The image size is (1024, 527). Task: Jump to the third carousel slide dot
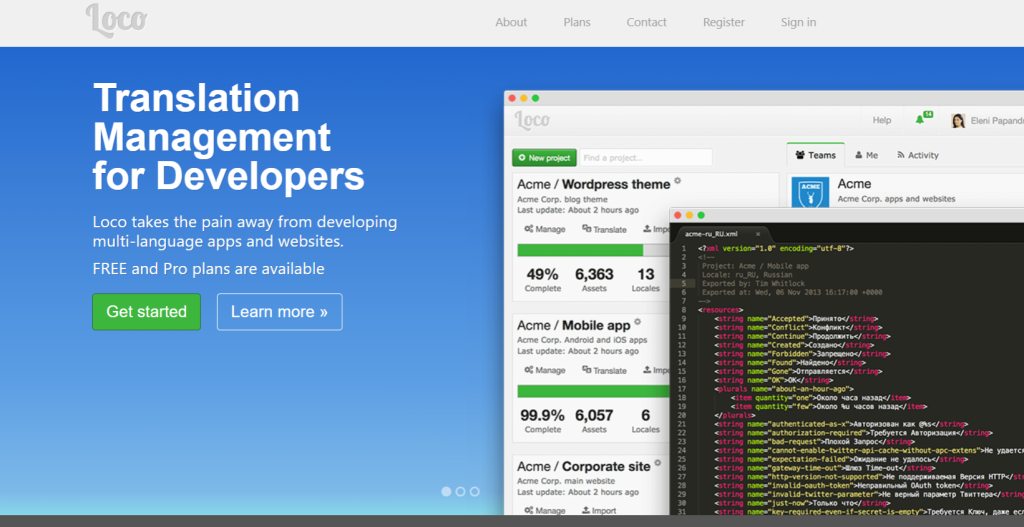[474, 491]
